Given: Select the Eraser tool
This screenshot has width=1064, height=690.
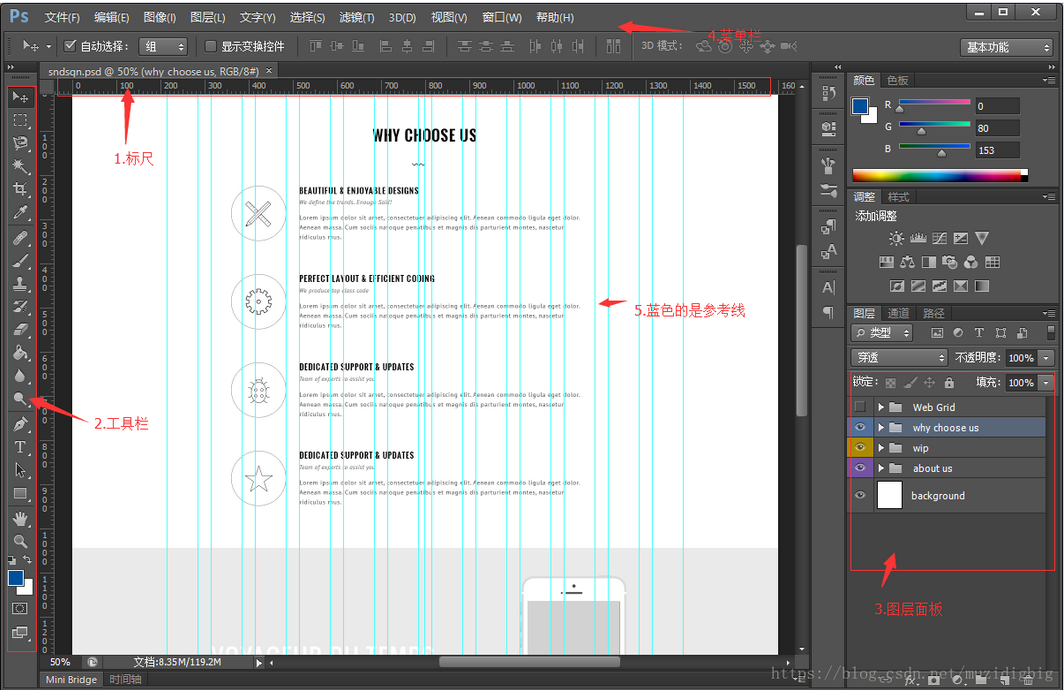Looking at the screenshot, I should tap(20, 329).
